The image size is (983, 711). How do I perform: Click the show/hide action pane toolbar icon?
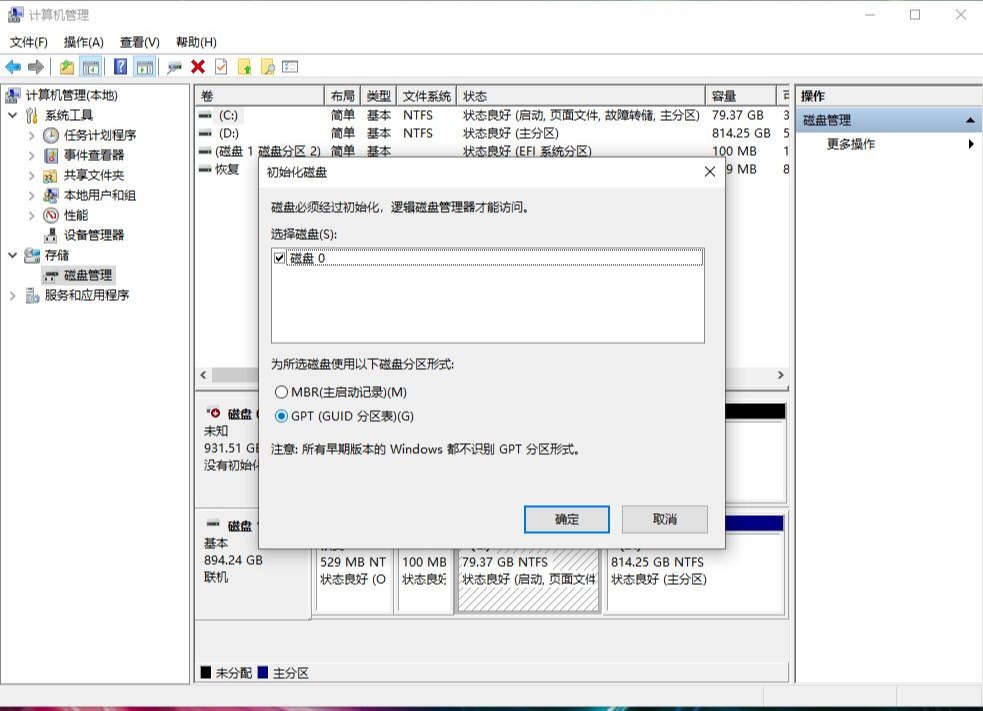coord(144,66)
